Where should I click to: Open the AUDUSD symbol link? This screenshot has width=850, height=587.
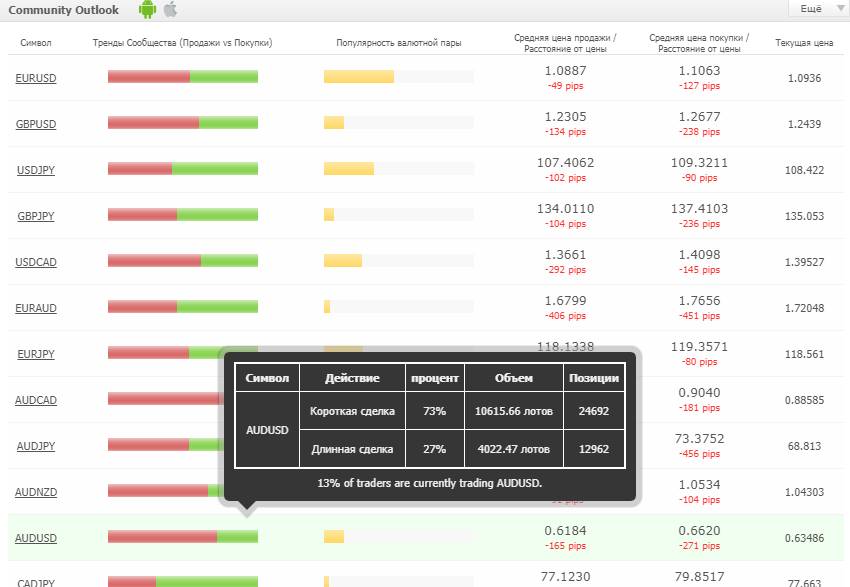[x=36, y=538]
